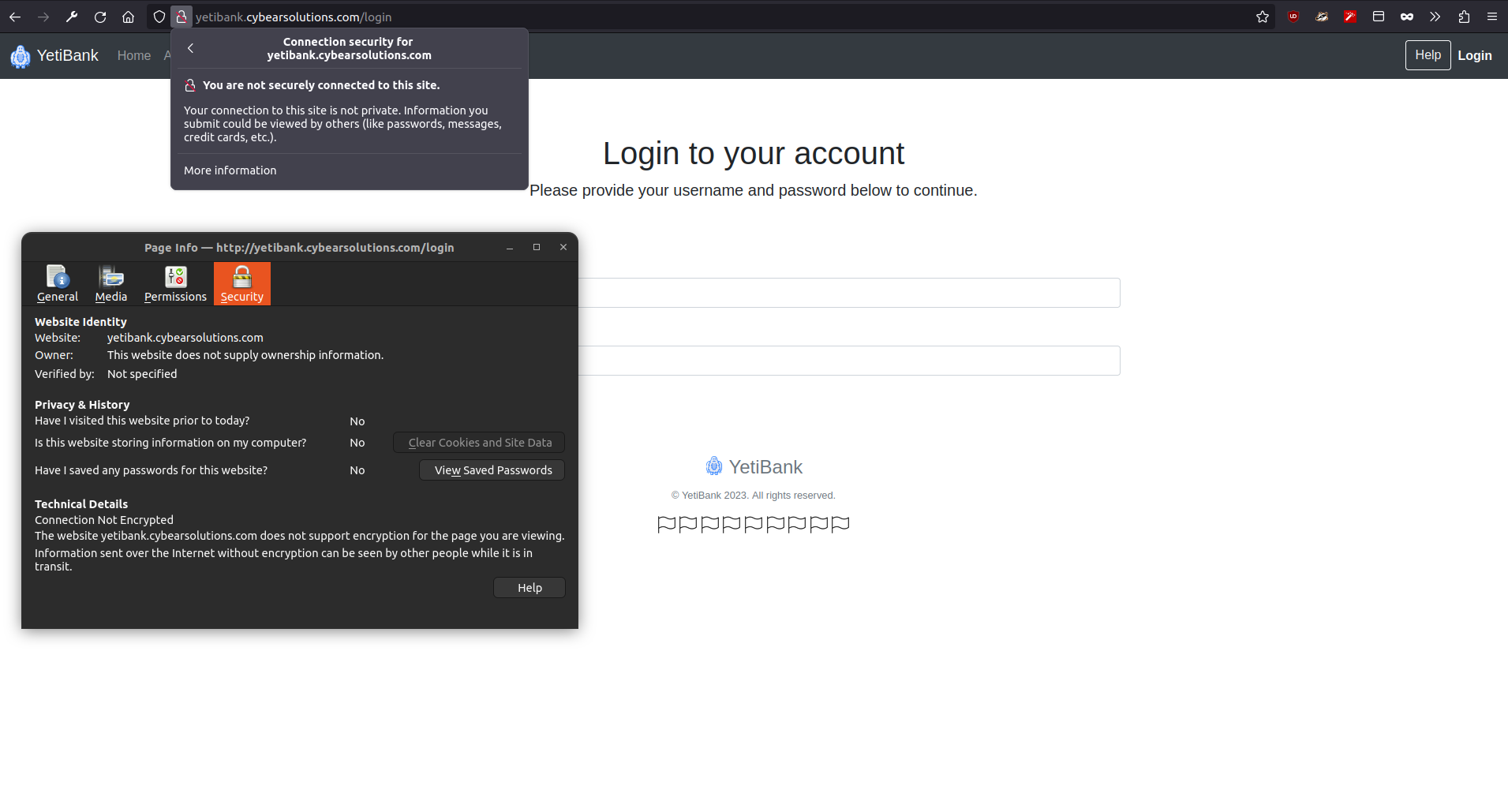Click the Login link in the navbar
The width and height of the screenshot is (1508, 812).
click(1474, 56)
